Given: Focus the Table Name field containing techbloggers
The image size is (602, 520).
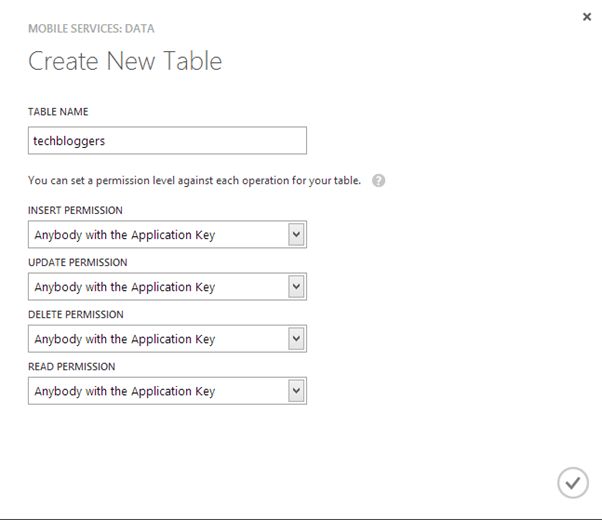Looking at the screenshot, I should pos(167,141).
